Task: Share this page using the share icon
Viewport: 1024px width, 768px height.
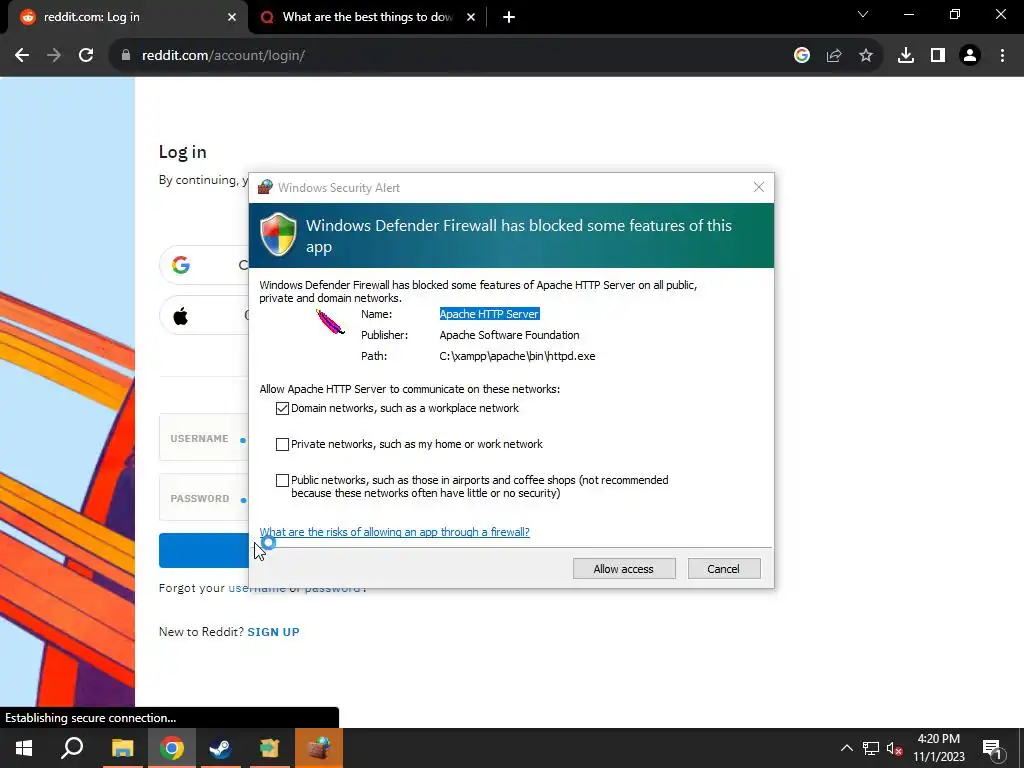Action: [834, 56]
